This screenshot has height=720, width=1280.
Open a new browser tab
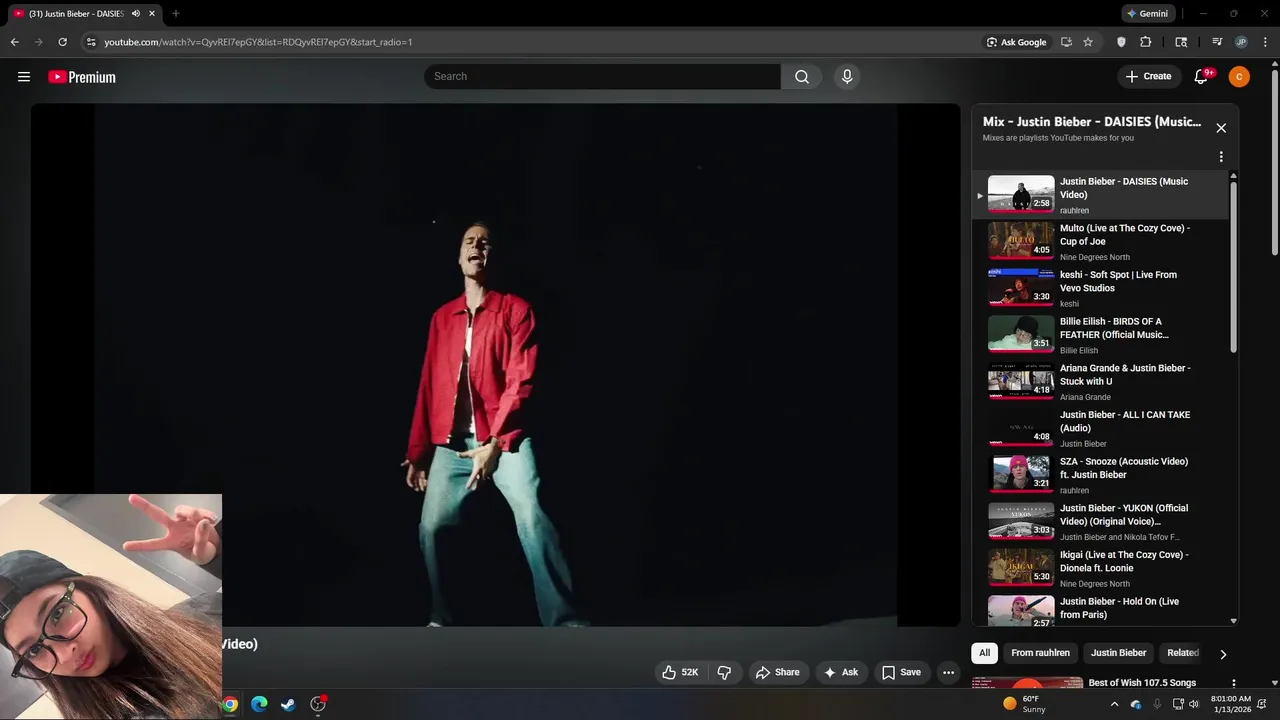[x=176, y=14]
